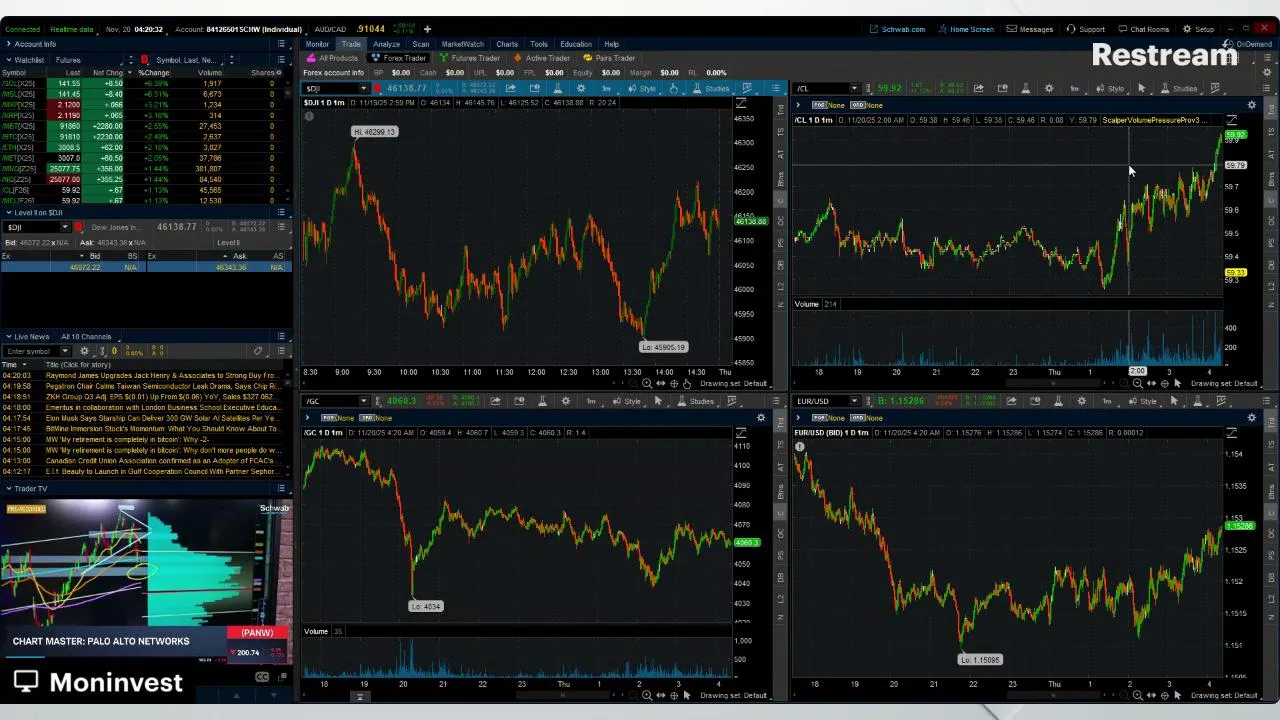
Task: Collapse the Trader TV section
Action: [9, 488]
